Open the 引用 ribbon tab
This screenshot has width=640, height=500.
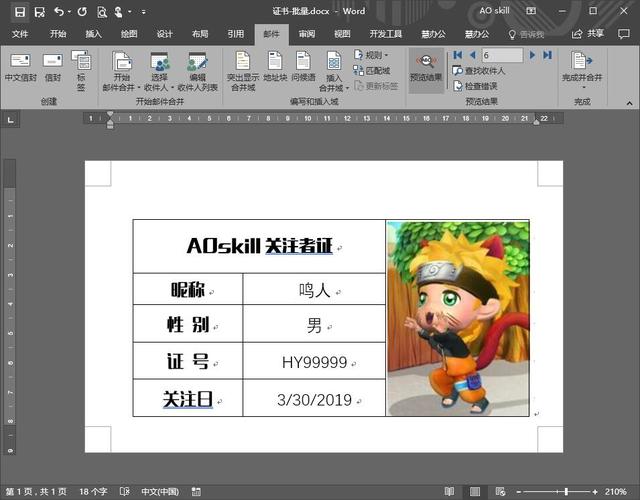coord(236,34)
